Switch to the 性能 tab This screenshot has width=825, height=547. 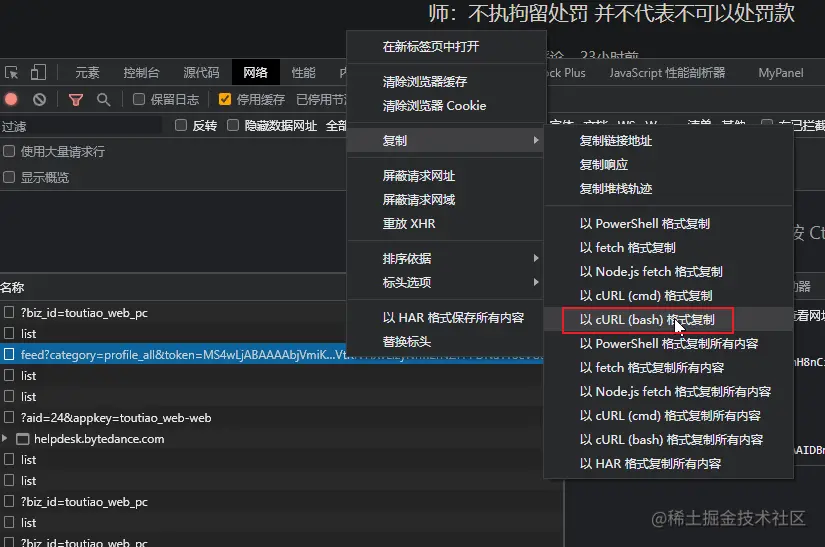[304, 73]
